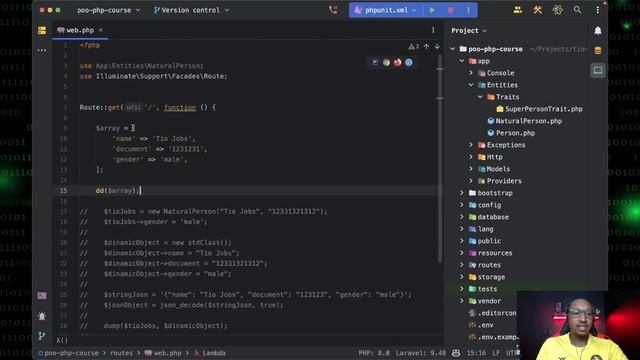Click Lambda breadcrumb in navigation bar
640x360 pixels.
pos(209,353)
